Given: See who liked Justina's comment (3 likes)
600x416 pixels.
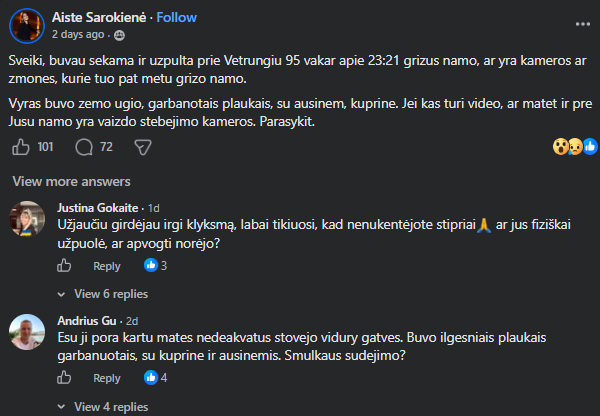Looking at the screenshot, I should 155,265.
